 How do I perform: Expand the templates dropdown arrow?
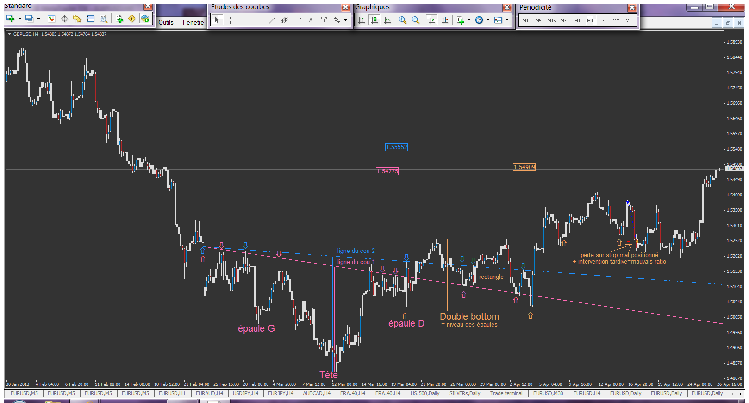pos(507,20)
